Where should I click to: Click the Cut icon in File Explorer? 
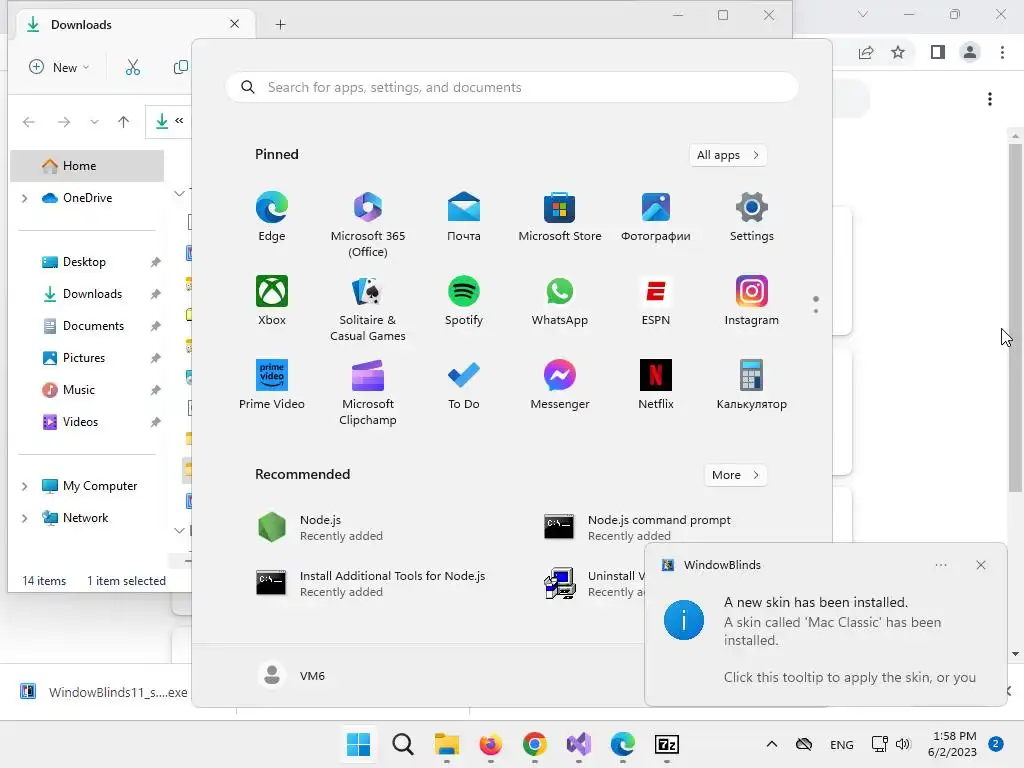click(133, 67)
